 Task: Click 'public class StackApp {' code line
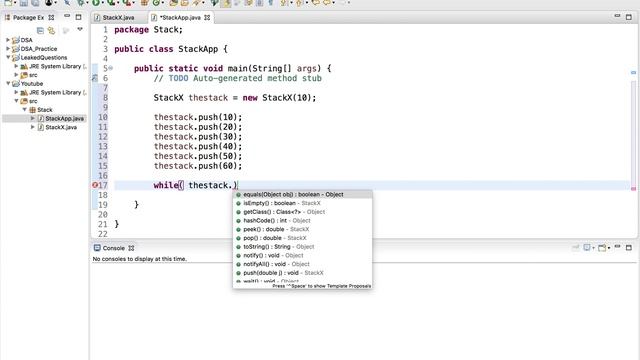pyautogui.click(x=171, y=49)
